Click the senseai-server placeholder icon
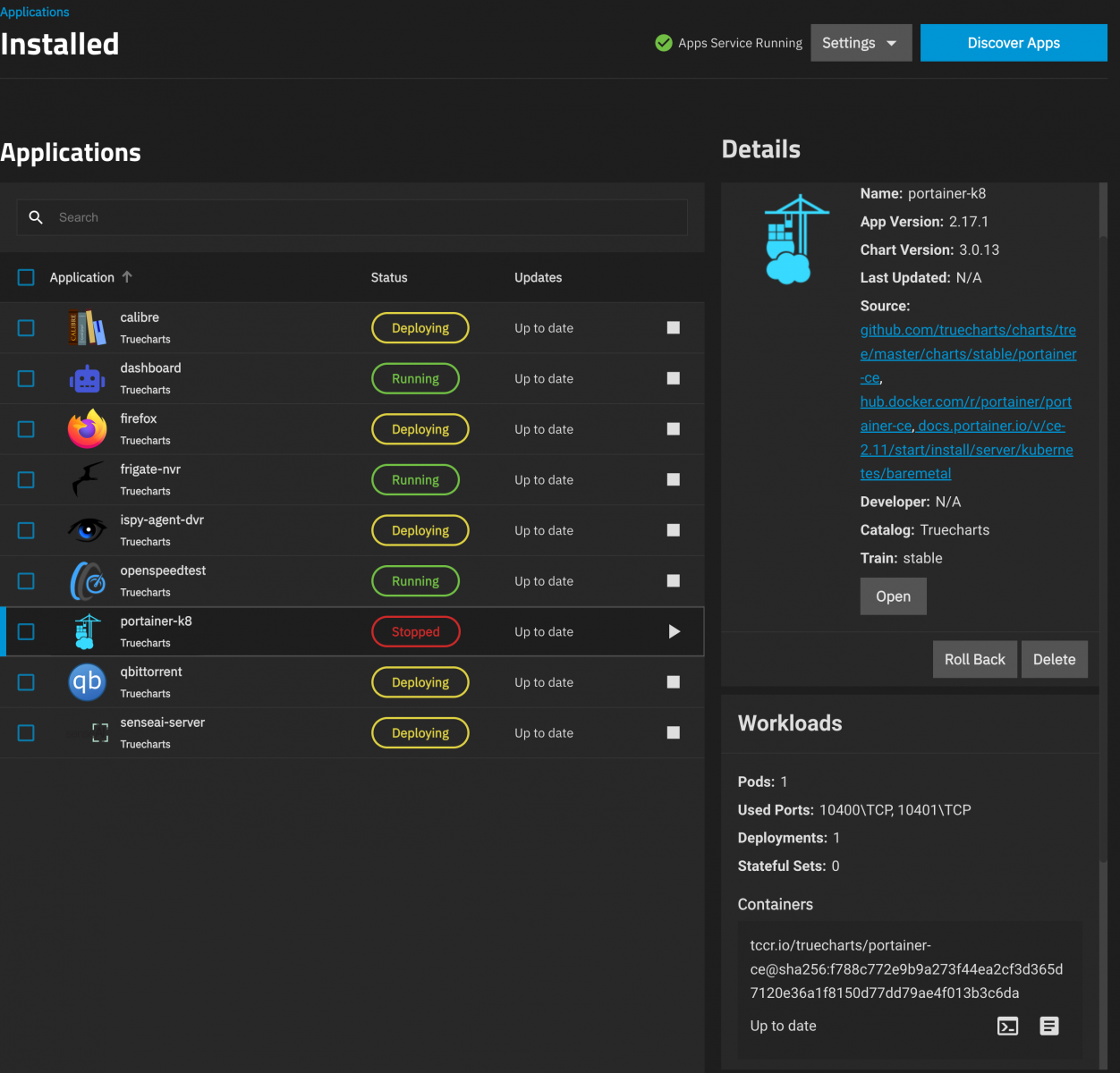 [x=100, y=733]
